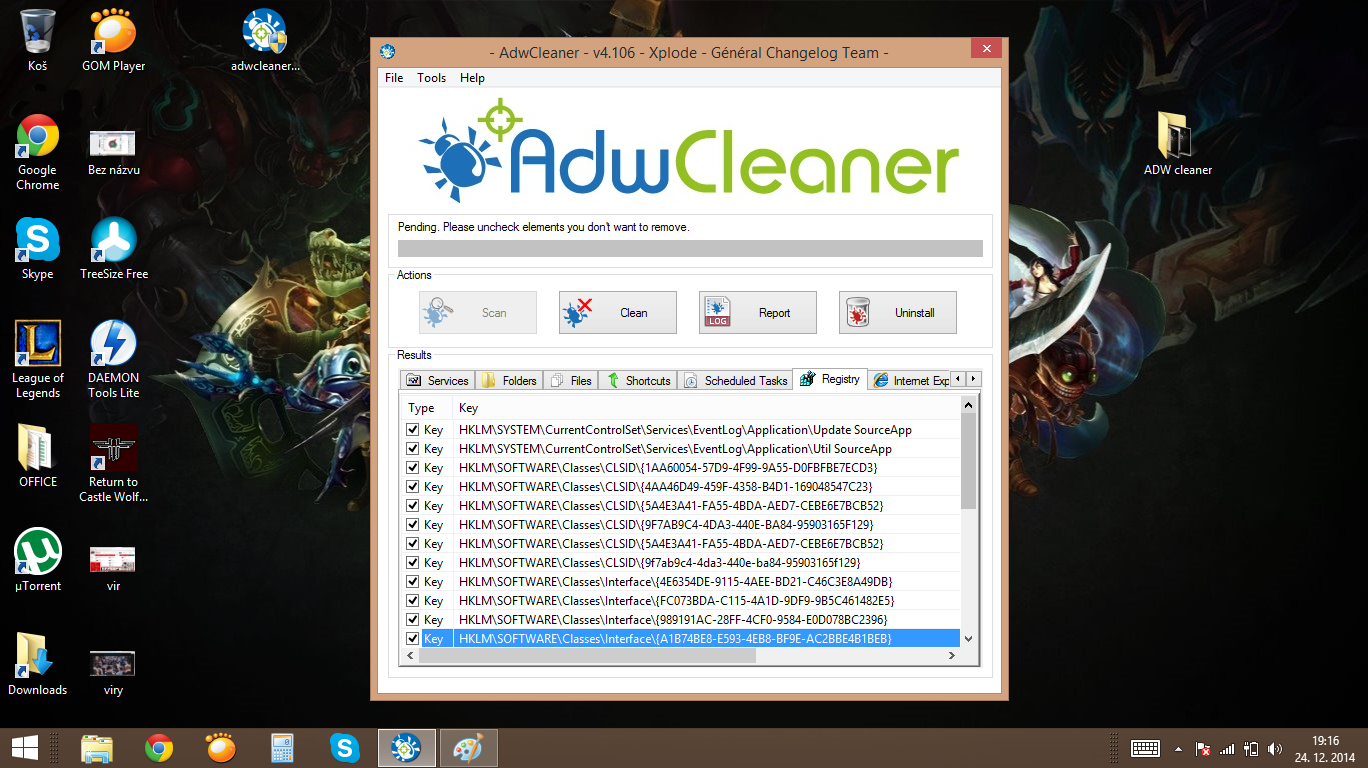Open the Help menu
Image resolution: width=1368 pixels, height=768 pixels.
472,78
